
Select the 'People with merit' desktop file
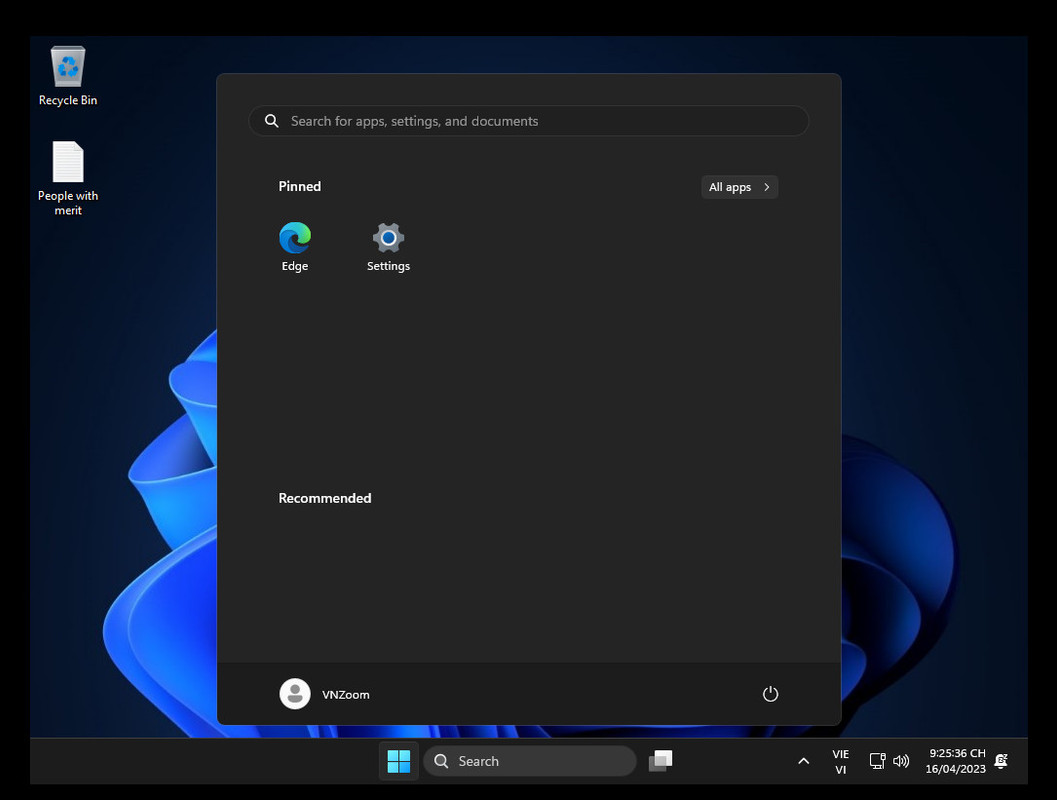pyautogui.click(x=67, y=178)
